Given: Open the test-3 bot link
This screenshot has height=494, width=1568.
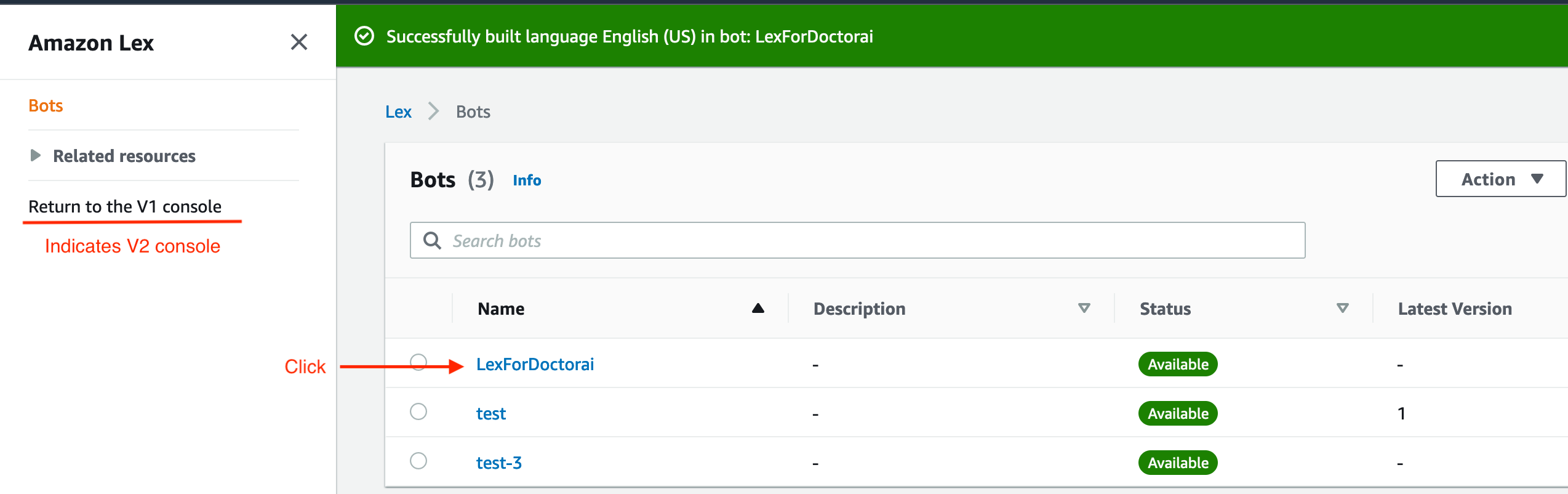Looking at the screenshot, I should [499, 463].
